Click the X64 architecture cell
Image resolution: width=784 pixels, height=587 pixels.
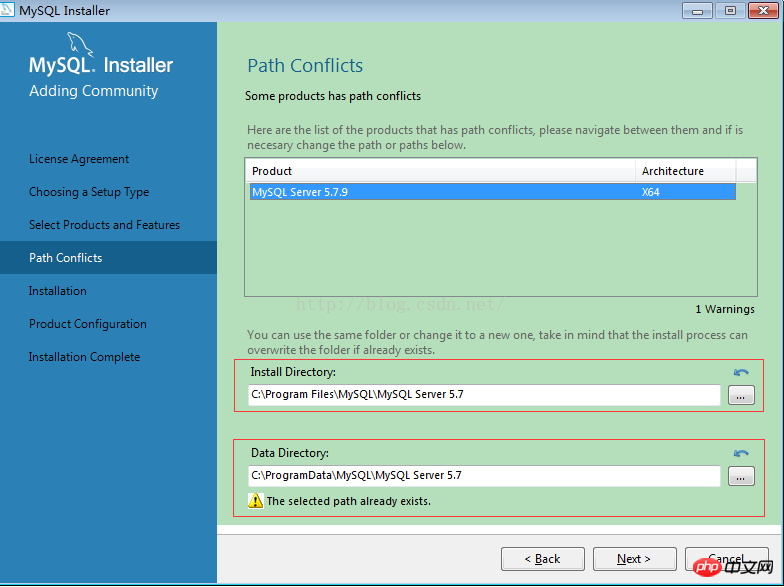tap(650, 192)
